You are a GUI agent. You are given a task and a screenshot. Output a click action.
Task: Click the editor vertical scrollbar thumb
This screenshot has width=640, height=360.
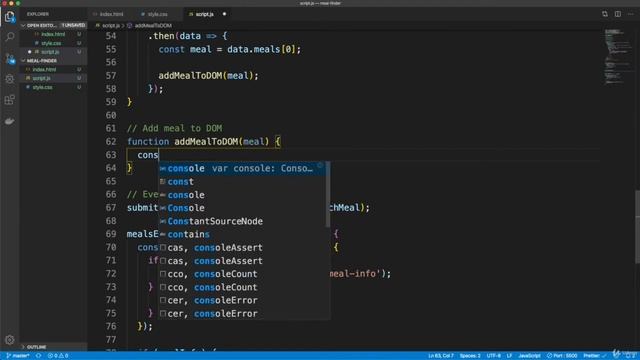(637, 227)
